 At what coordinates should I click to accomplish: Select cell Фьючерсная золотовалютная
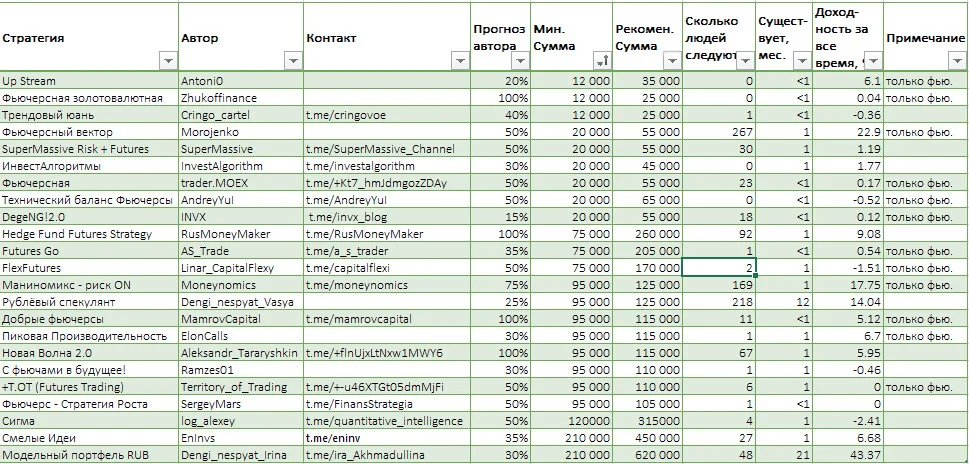pyautogui.click(x=89, y=98)
